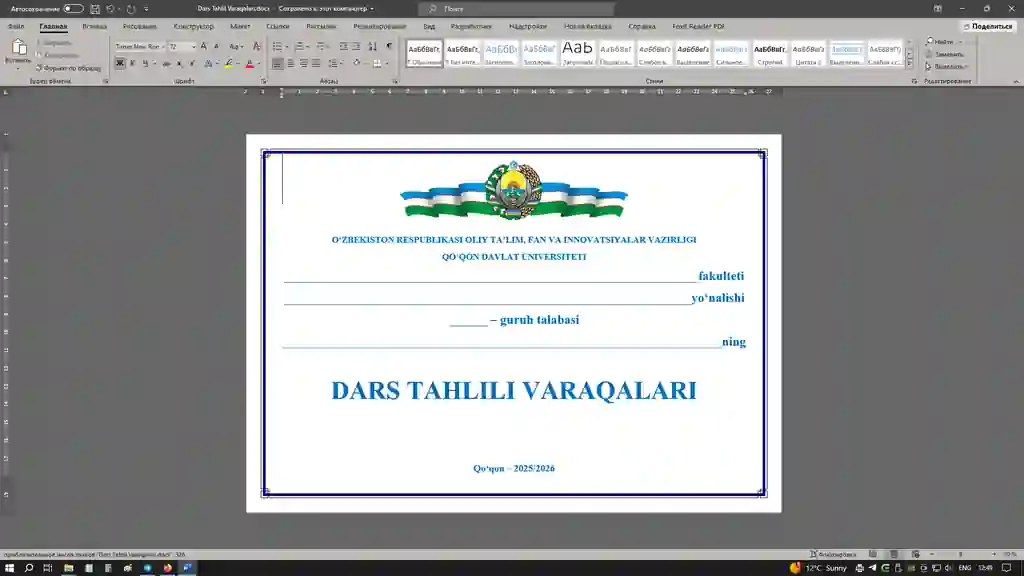Undo the last action
The height and width of the screenshot is (576, 1024).
tap(110, 8)
